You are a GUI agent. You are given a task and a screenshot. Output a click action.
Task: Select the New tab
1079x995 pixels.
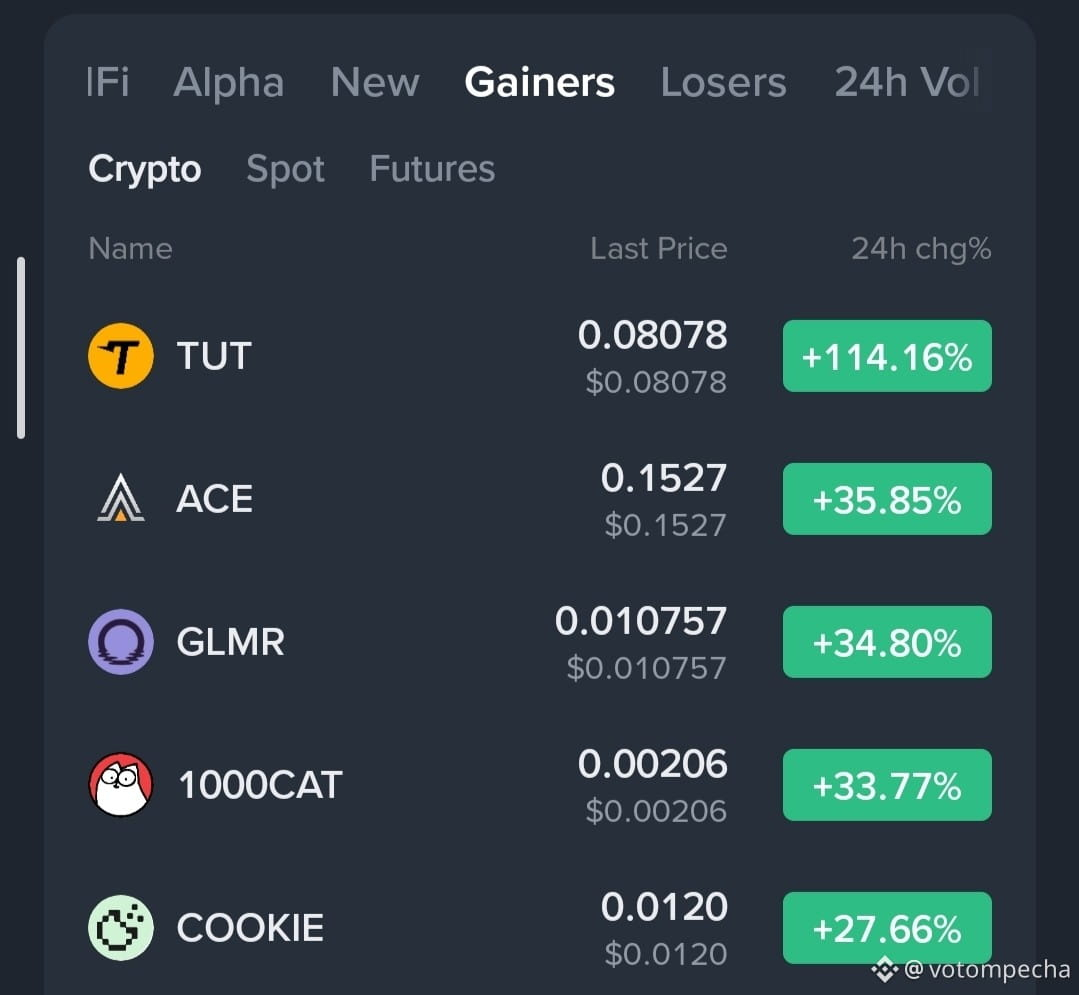point(375,83)
